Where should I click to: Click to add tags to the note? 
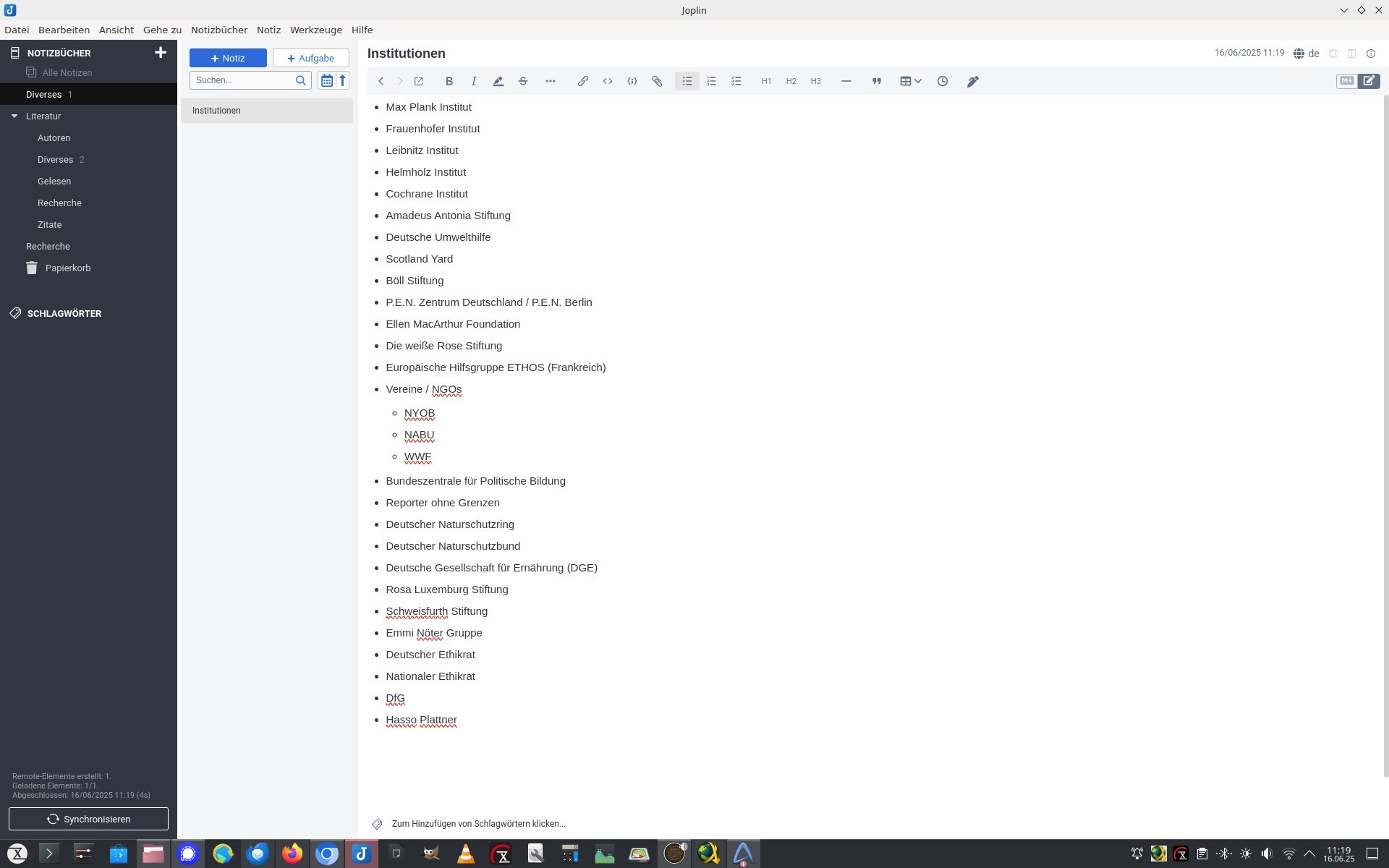coord(478,824)
